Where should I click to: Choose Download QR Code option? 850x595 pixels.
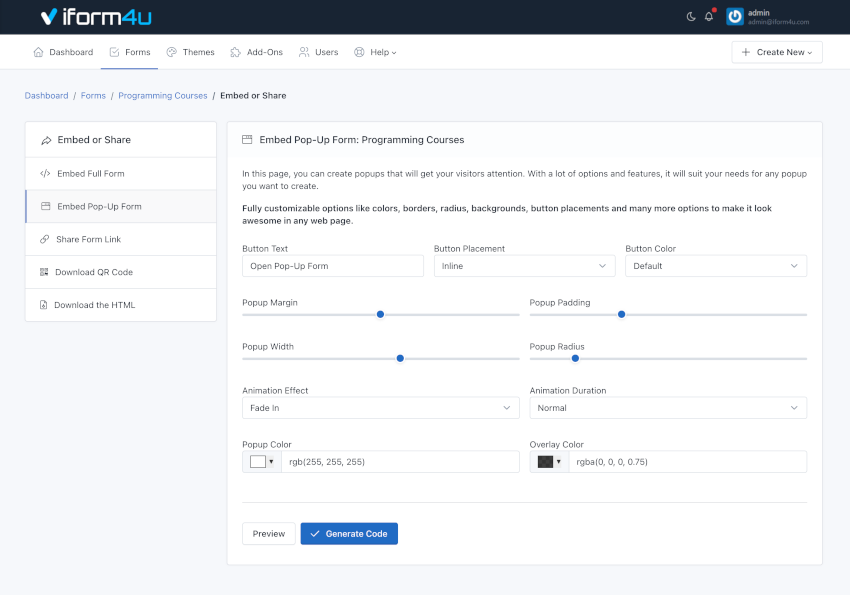click(93, 272)
